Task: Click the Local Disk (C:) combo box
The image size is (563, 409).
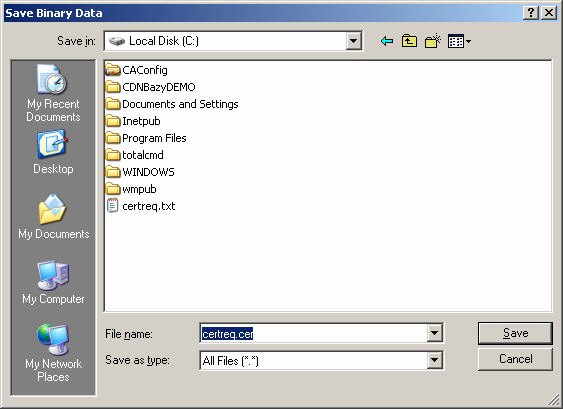Action: click(x=233, y=41)
